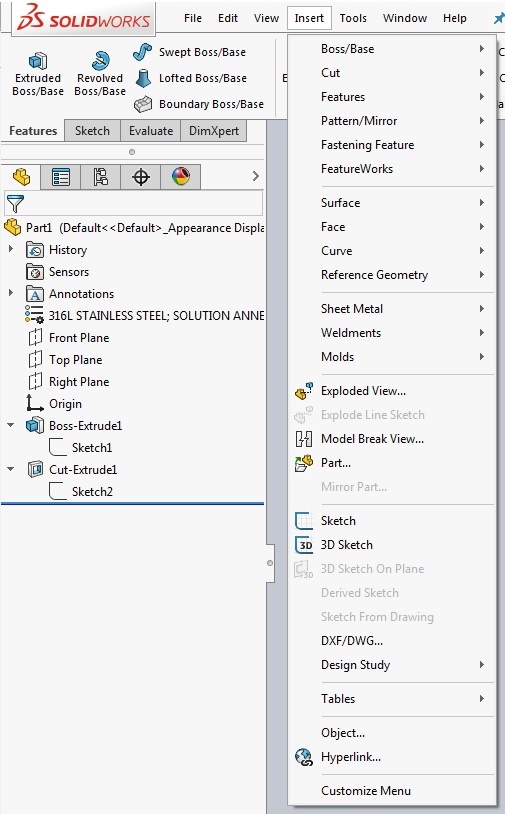Open the File menu
The width and height of the screenshot is (505, 814).
[193, 18]
